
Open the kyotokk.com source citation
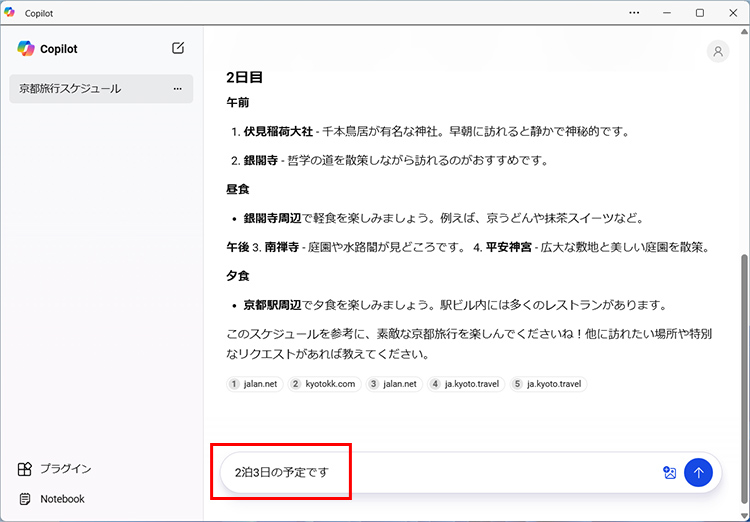point(325,384)
